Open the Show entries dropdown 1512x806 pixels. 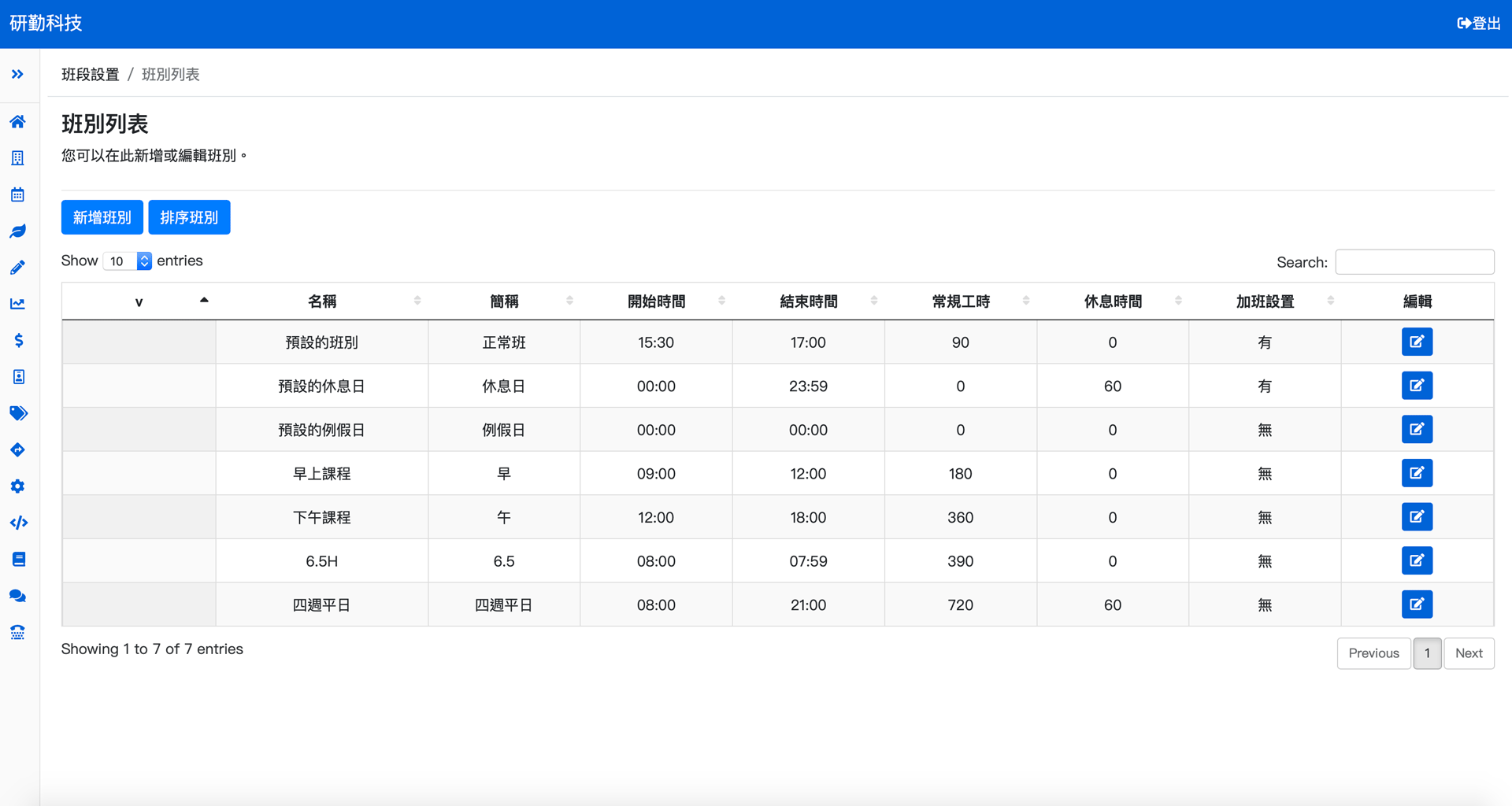(x=127, y=261)
